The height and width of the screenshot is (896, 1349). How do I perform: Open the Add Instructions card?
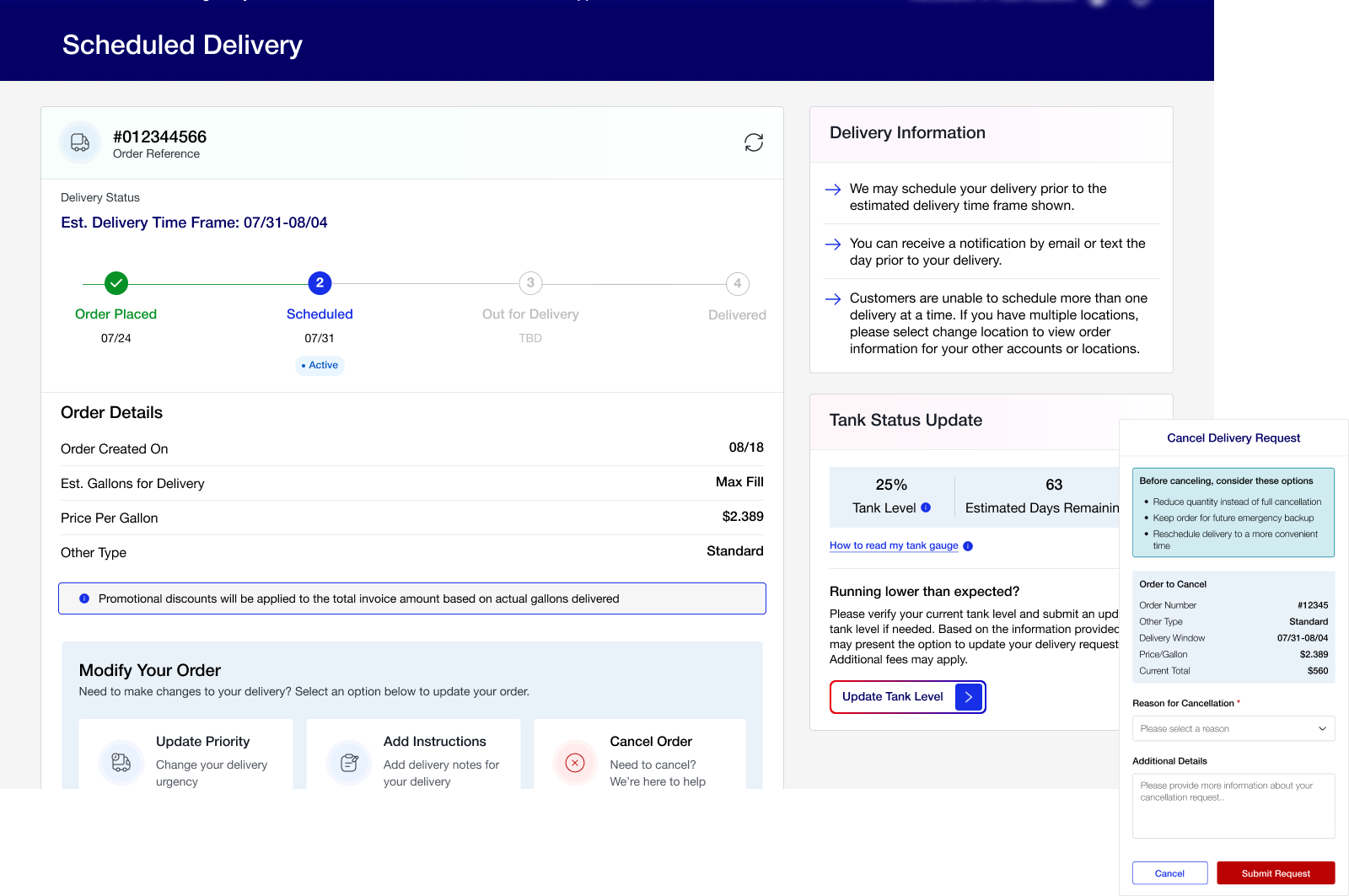coord(413,754)
